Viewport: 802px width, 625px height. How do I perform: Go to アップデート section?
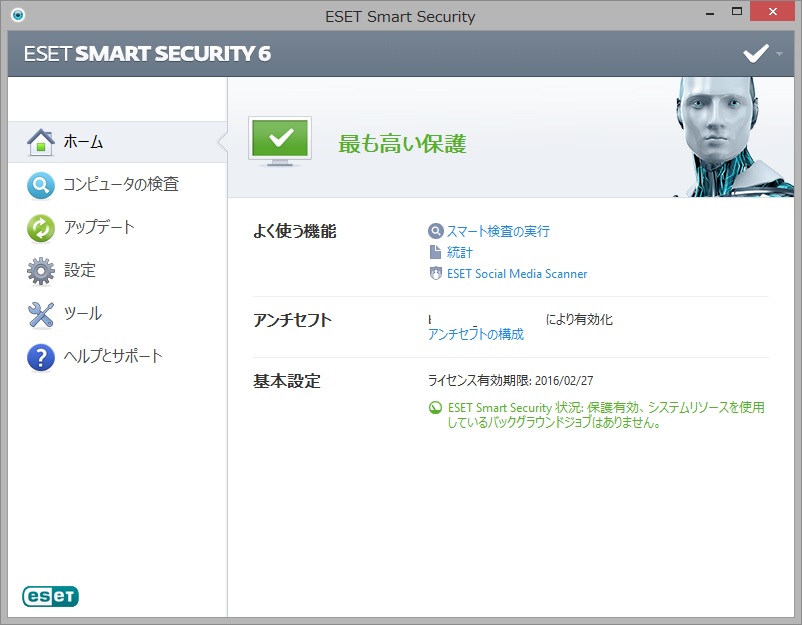(x=99, y=228)
